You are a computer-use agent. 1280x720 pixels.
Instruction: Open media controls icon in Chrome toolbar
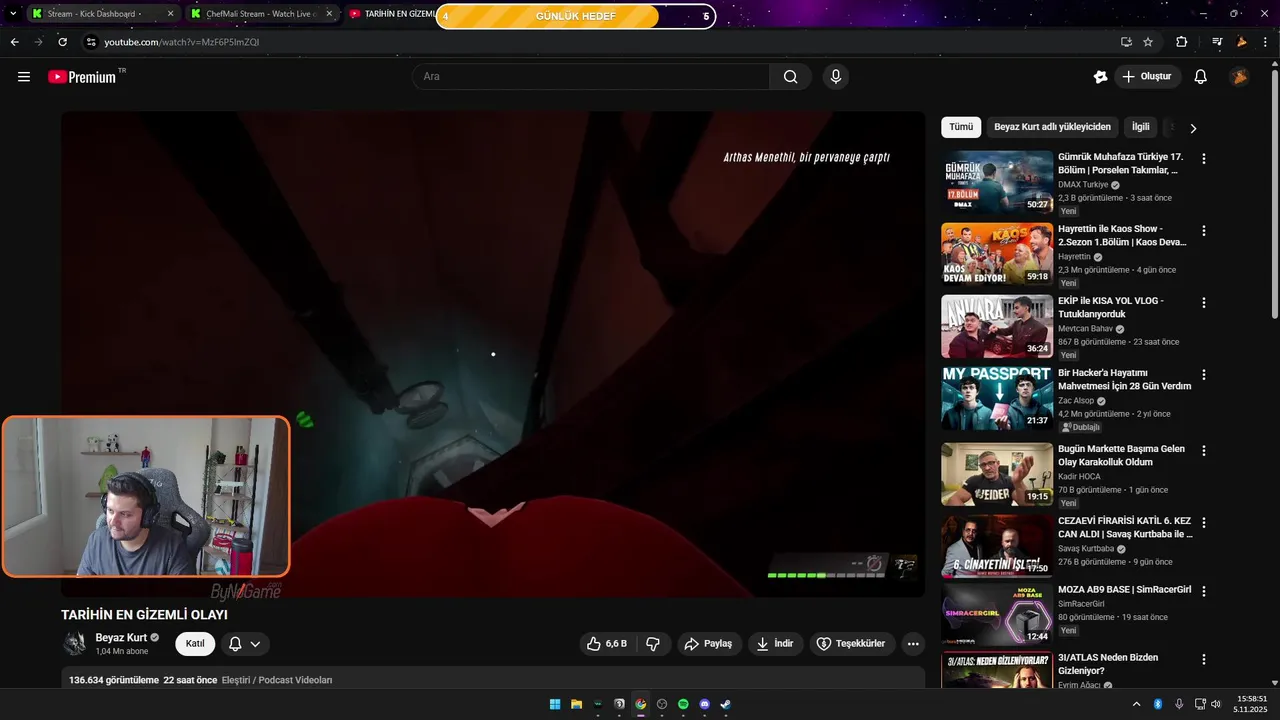pos(1217,42)
